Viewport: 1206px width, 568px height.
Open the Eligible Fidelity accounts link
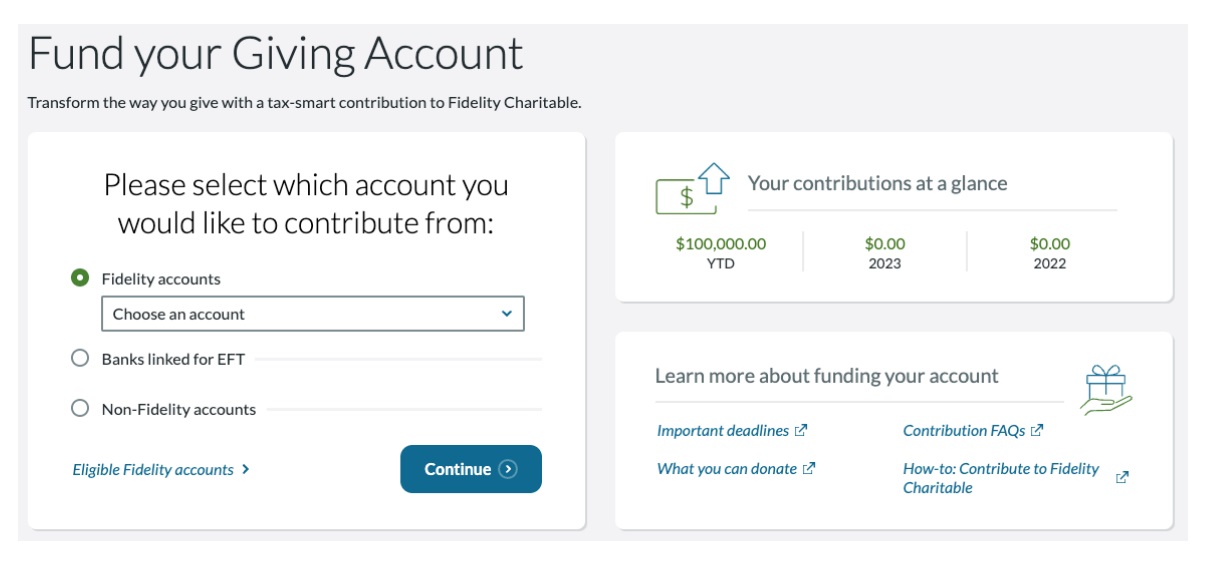153,470
